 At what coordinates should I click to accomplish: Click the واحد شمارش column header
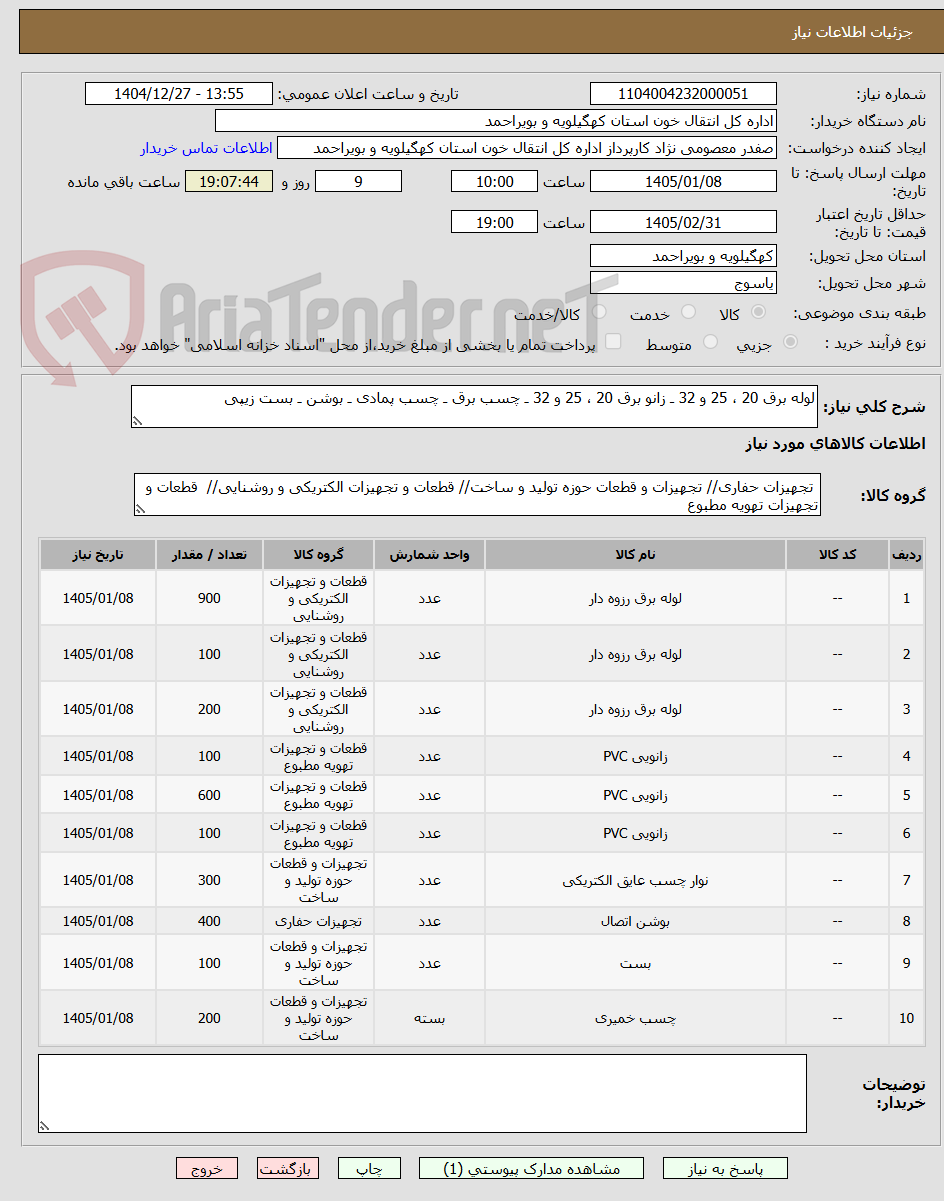429,554
